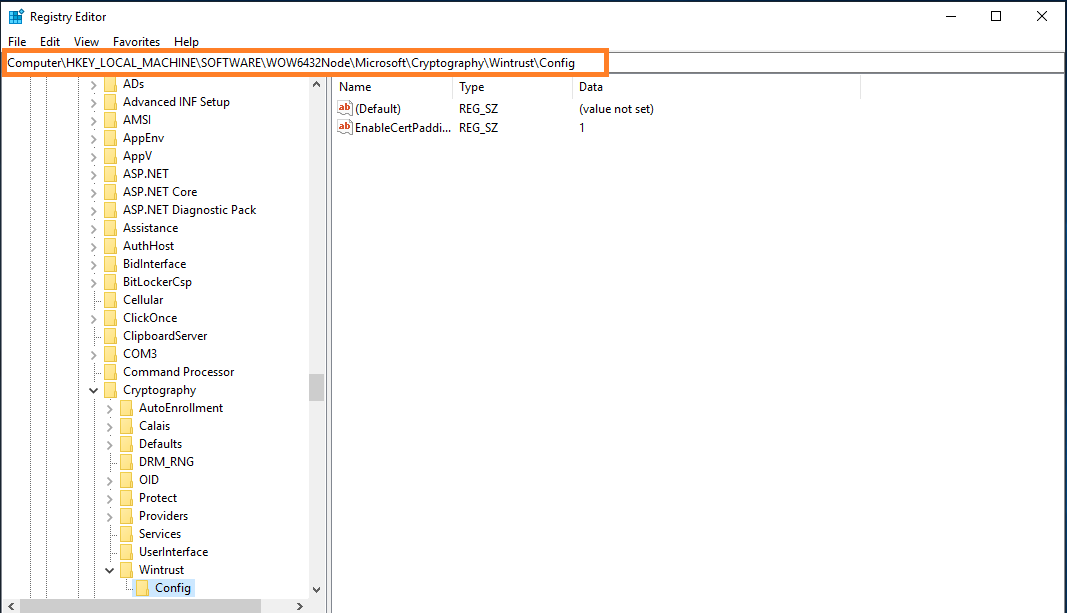Open the View menu
Viewport: 1067px width, 613px height.
(86, 42)
